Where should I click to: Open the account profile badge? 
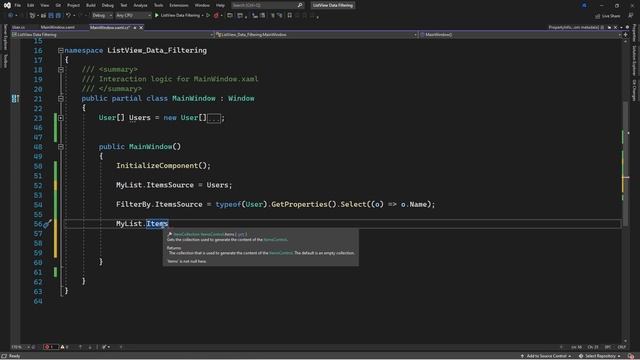pyautogui.click(x=584, y=5)
